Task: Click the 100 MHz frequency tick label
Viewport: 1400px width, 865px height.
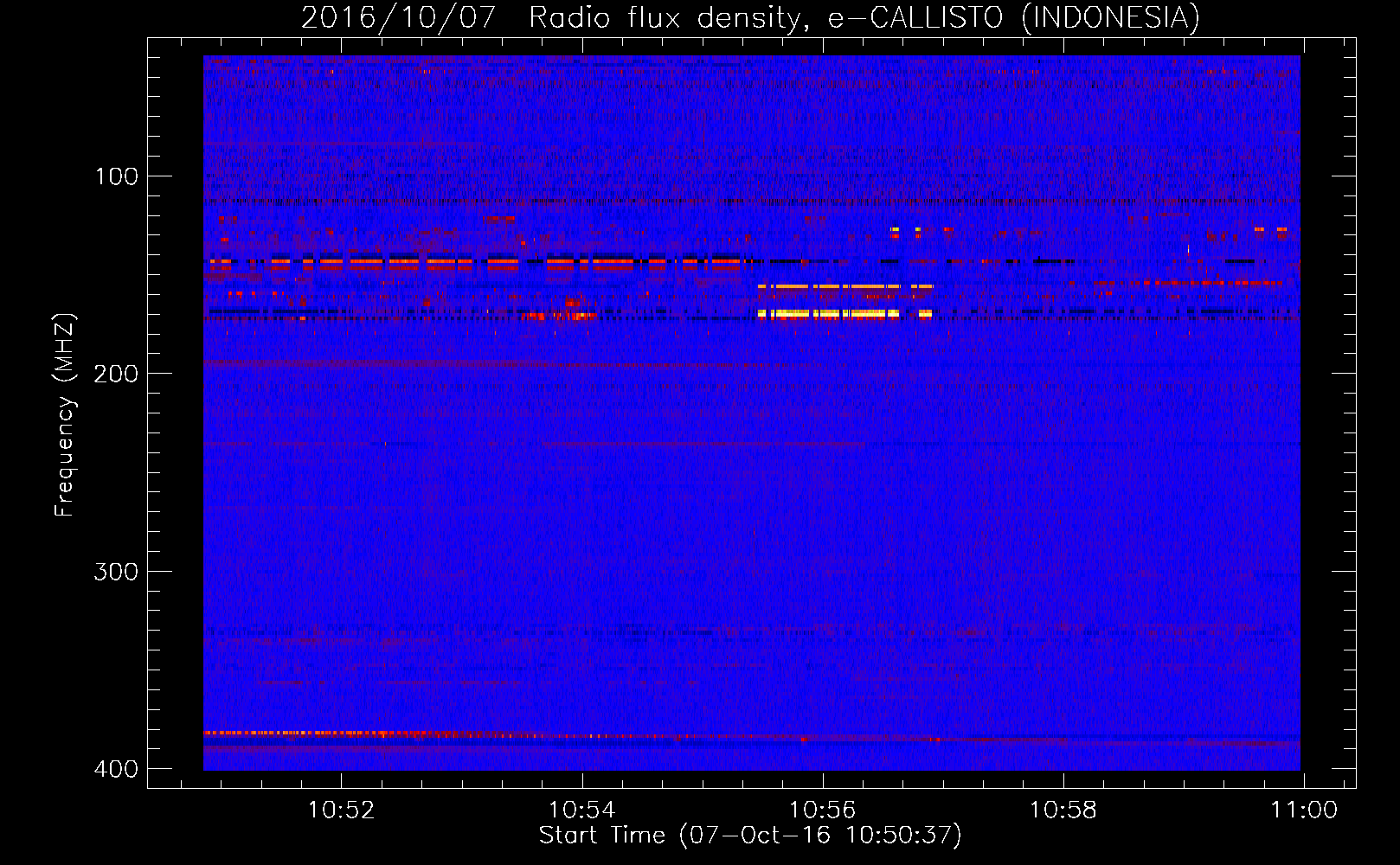Action: [117, 176]
